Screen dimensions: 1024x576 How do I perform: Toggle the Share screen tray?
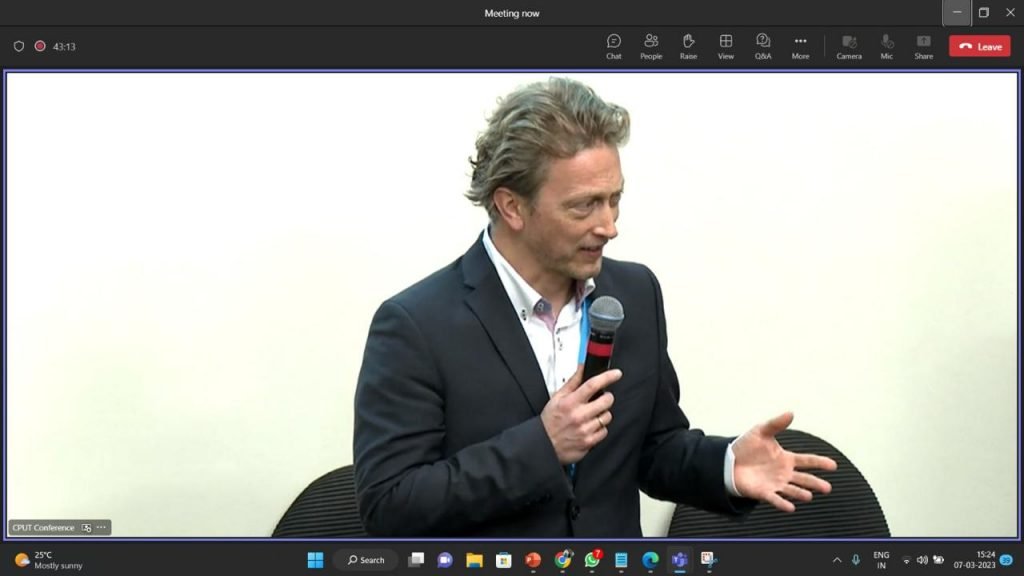(x=923, y=46)
